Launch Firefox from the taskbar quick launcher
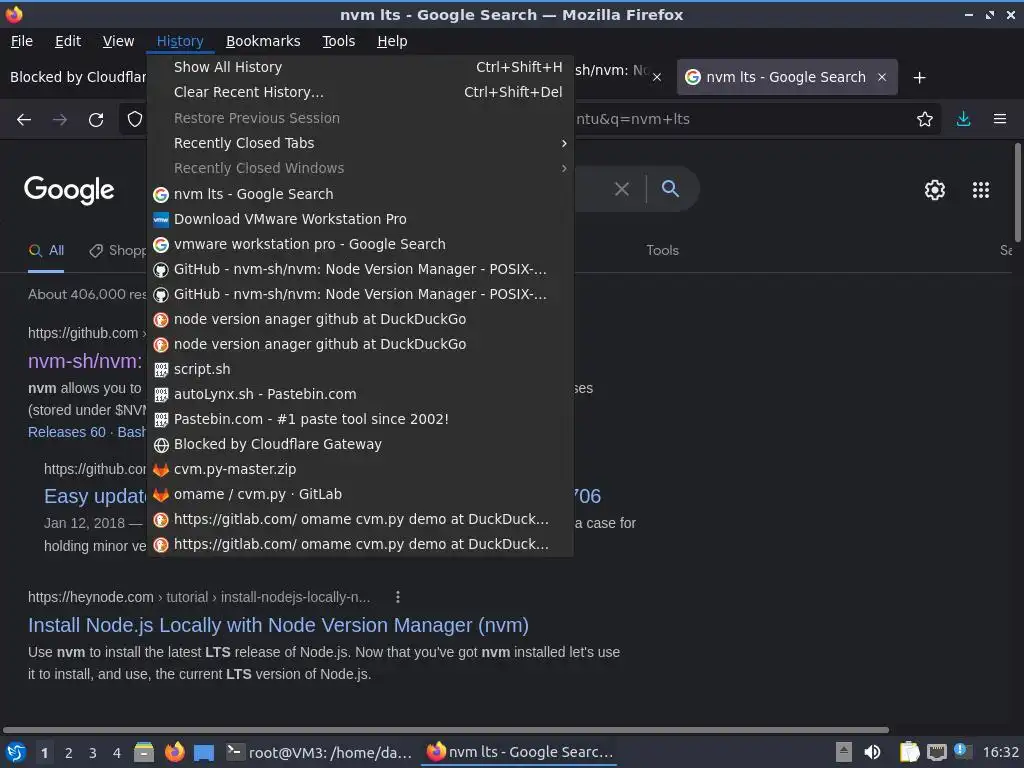The height and width of the screenshot is (768, 1024). point(174,752)
